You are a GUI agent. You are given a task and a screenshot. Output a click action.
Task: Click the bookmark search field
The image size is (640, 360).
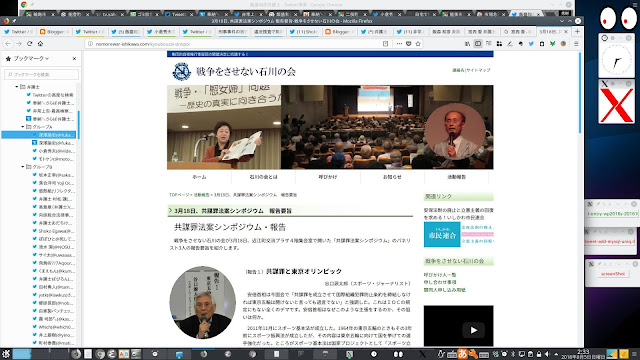coord(41,74)
